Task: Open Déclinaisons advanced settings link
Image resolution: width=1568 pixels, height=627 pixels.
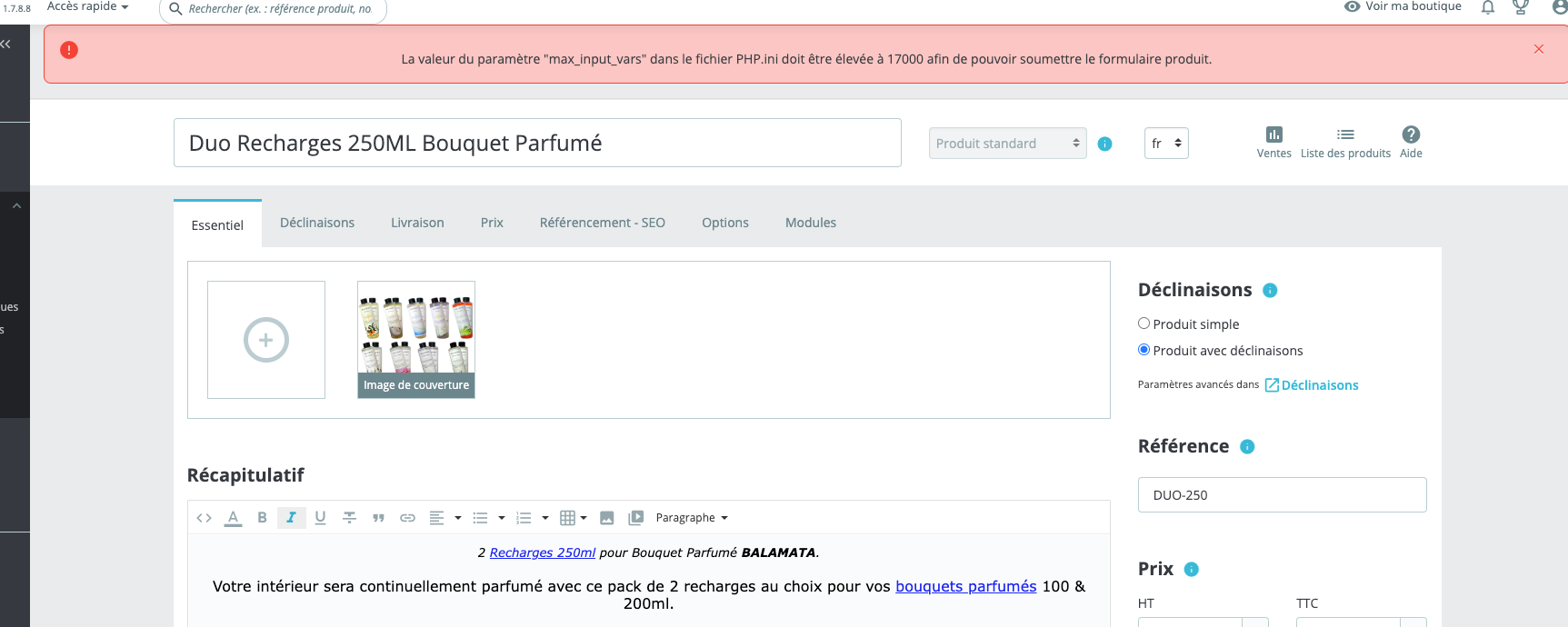Action: click(1312, 385)
